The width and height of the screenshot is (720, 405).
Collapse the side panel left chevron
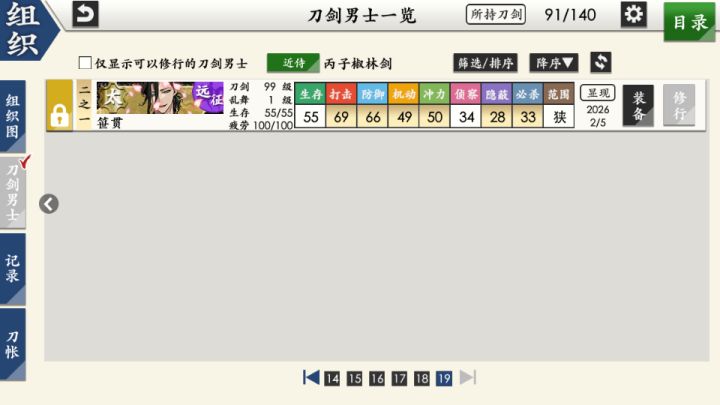tap(49, 204)
